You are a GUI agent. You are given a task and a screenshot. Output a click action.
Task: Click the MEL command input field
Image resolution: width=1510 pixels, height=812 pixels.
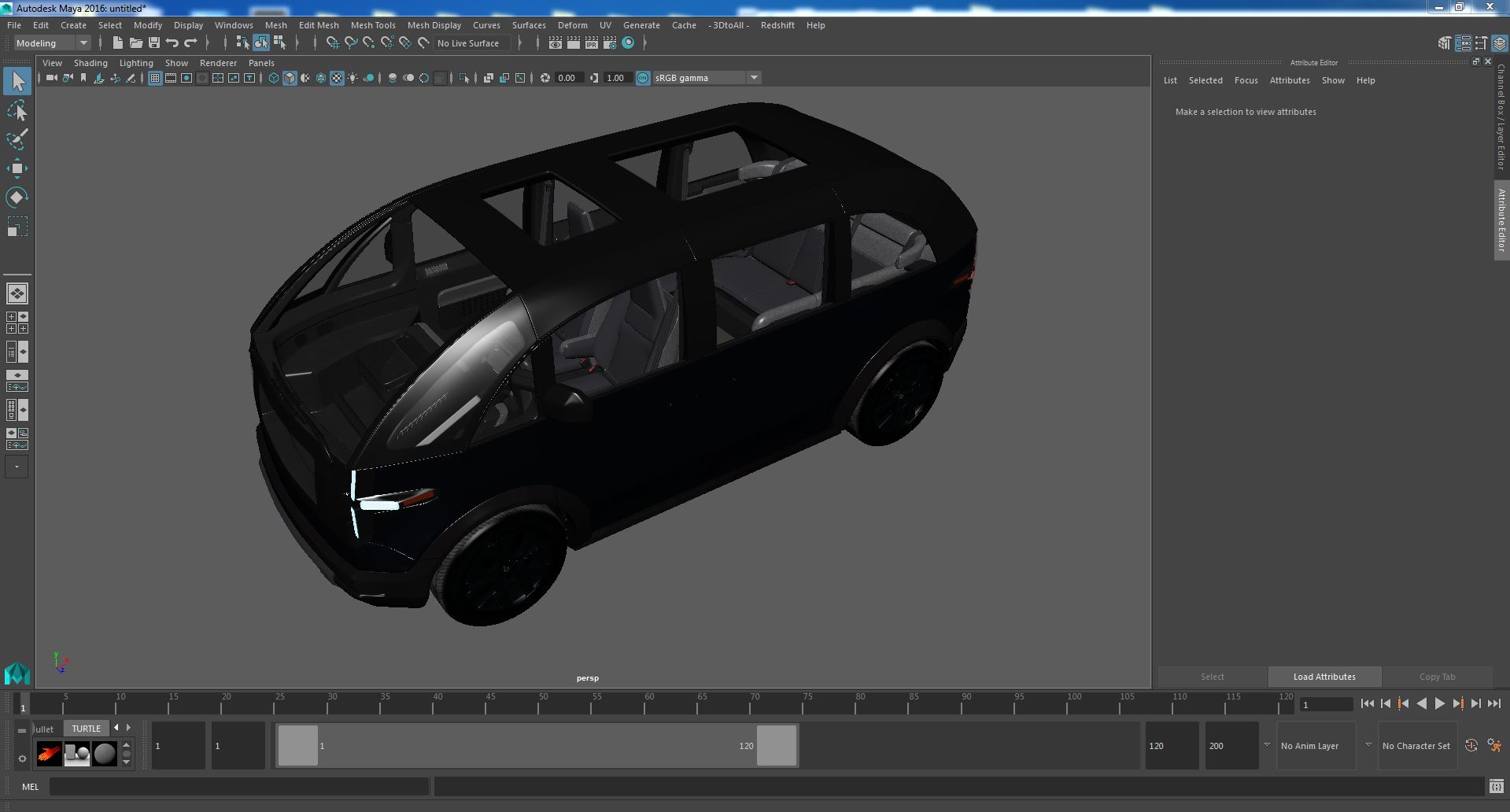pyautogui.click(x=239, y=786)
